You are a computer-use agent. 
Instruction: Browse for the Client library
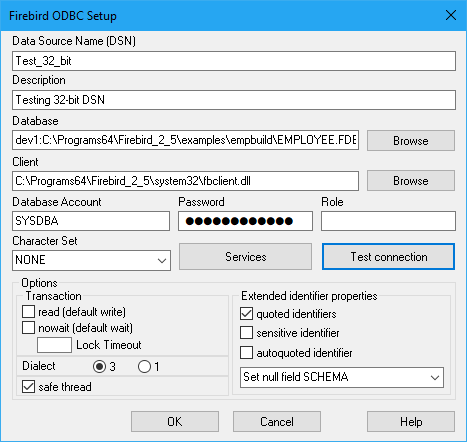tap(411, 181)
